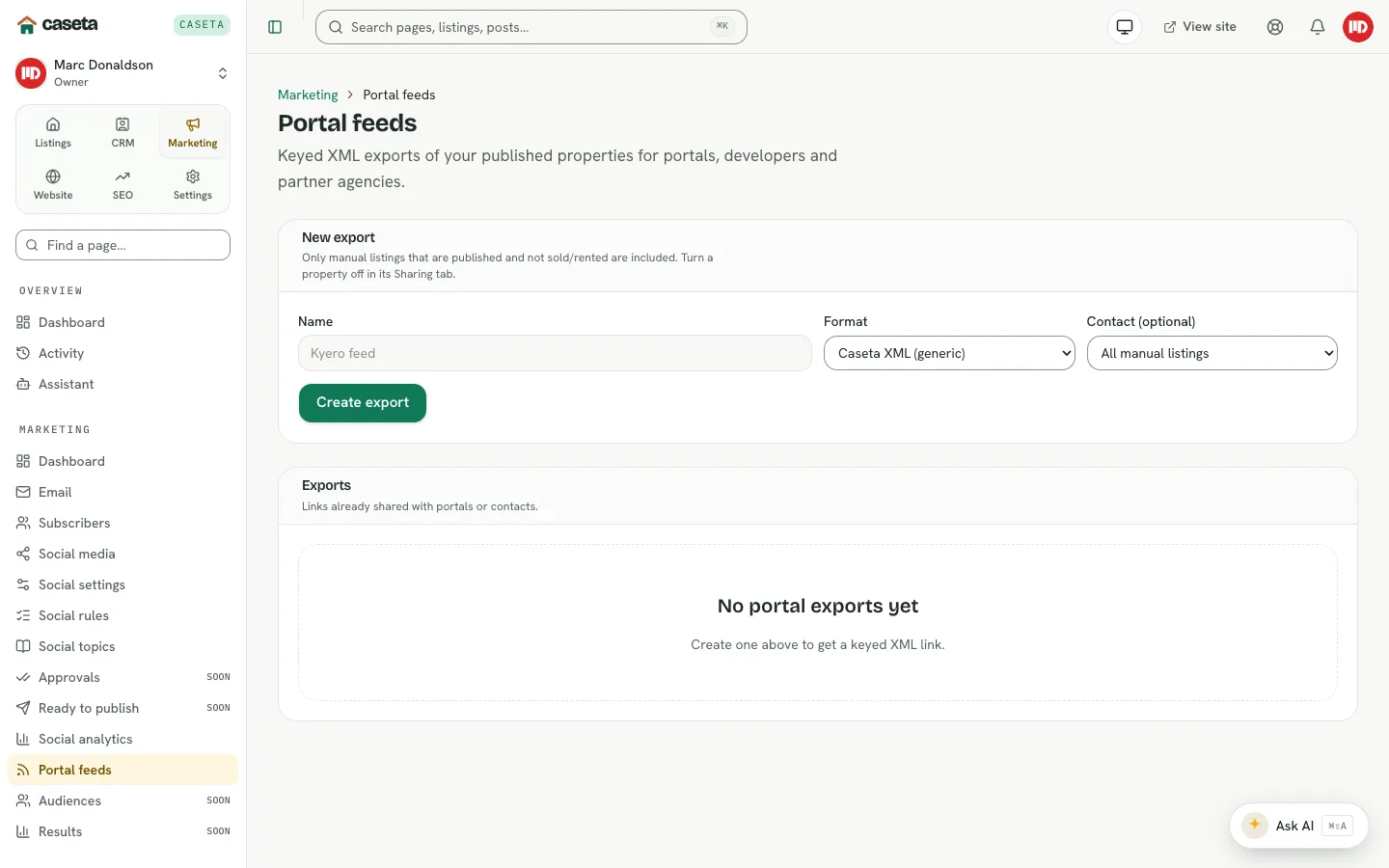The image size is (1389, 868).
Task: Open Audiences page
Action: 123,800
